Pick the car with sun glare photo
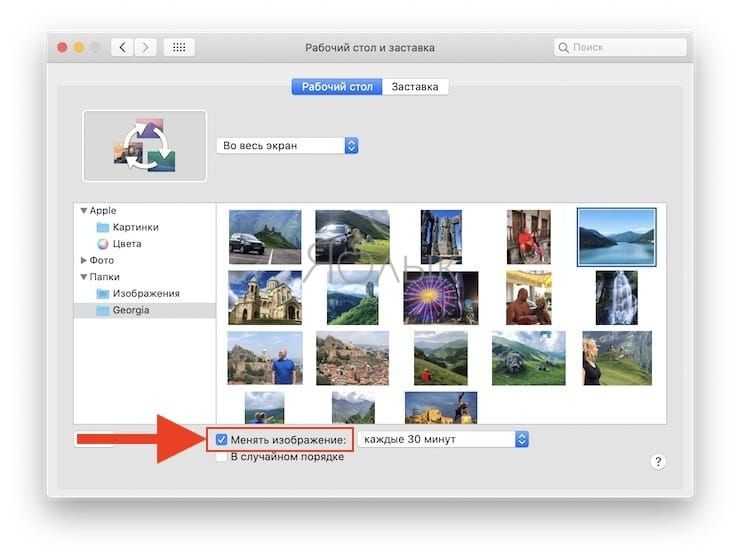 click(x=353, y=237)
